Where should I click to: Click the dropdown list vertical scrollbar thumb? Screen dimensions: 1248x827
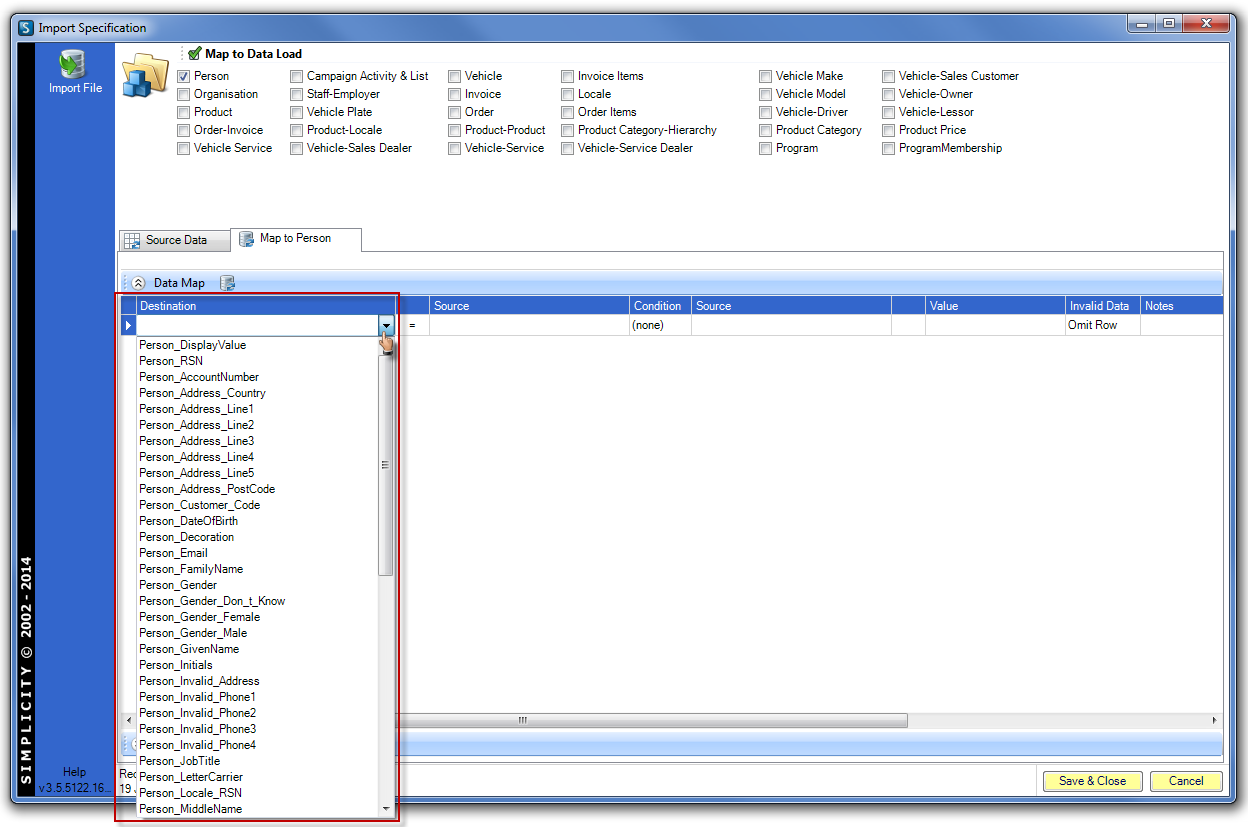(386, 465)
